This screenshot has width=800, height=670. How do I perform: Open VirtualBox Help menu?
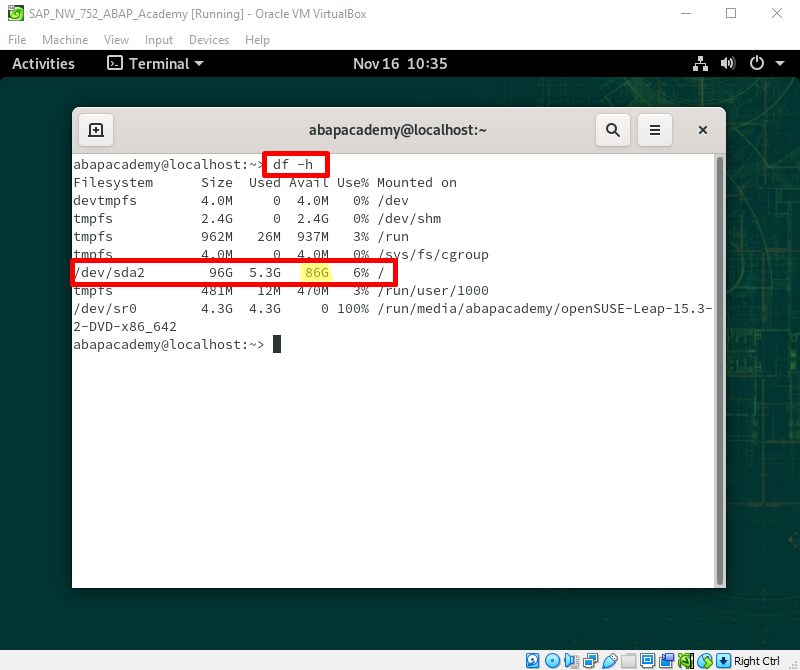257,40
